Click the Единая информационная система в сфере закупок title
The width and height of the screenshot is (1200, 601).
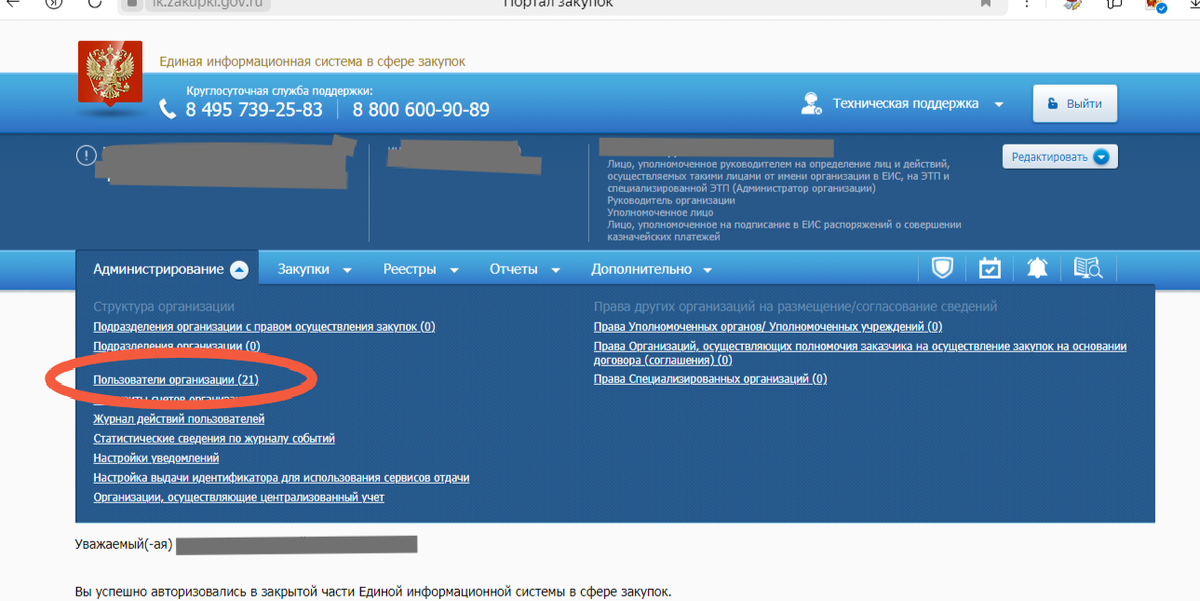pyautogui.click(x=312, y=62)
